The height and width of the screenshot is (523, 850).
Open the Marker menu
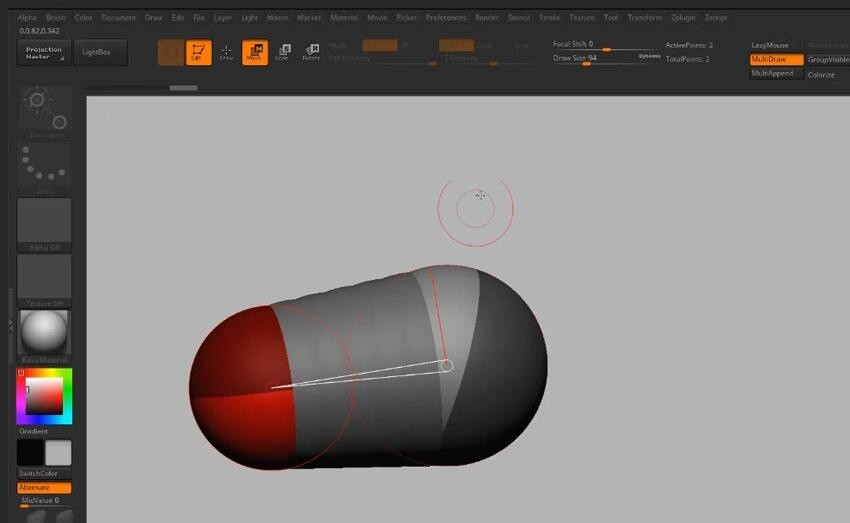[x=309, y=18]
